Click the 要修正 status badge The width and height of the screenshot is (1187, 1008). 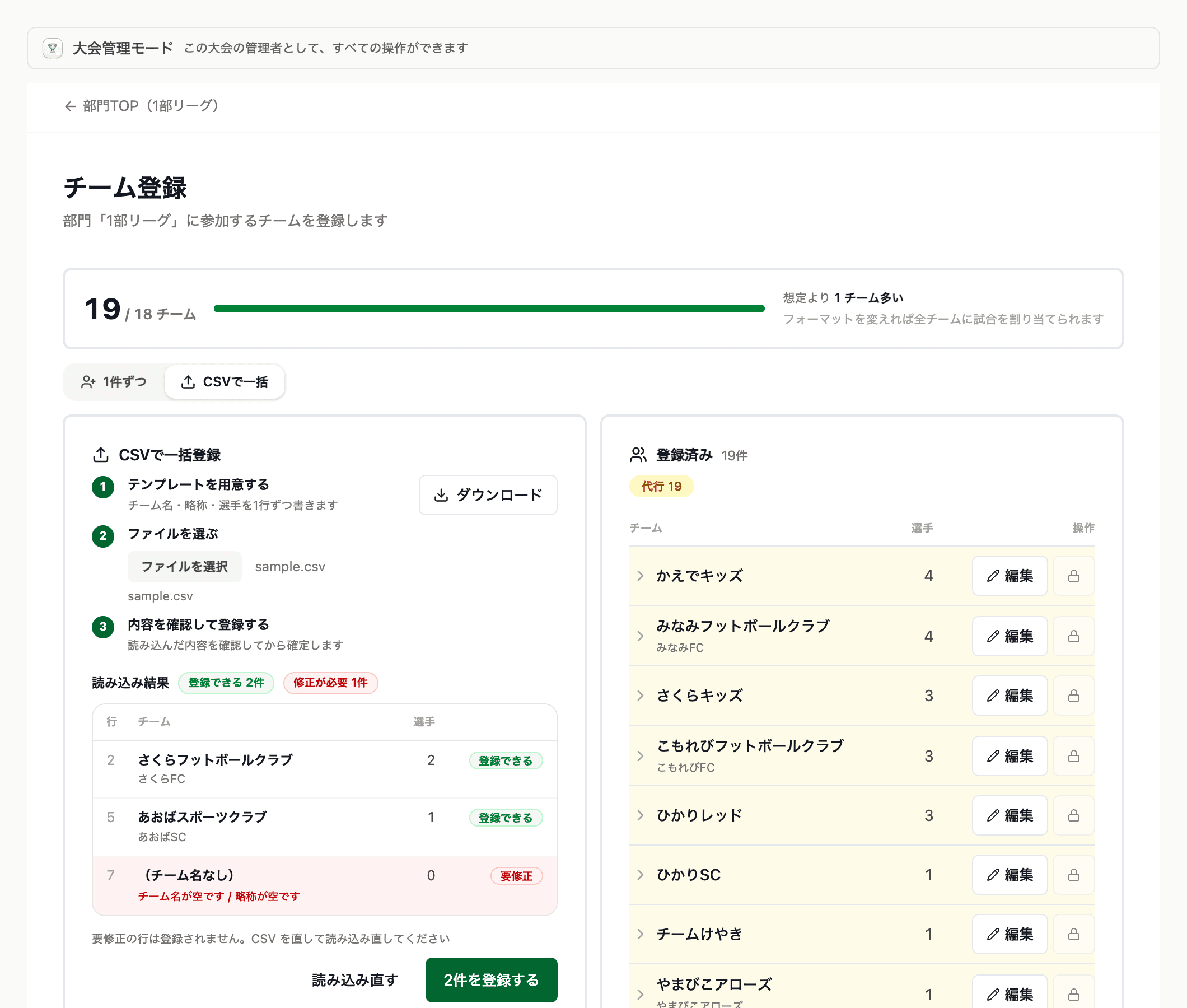[x=516, y=876]
